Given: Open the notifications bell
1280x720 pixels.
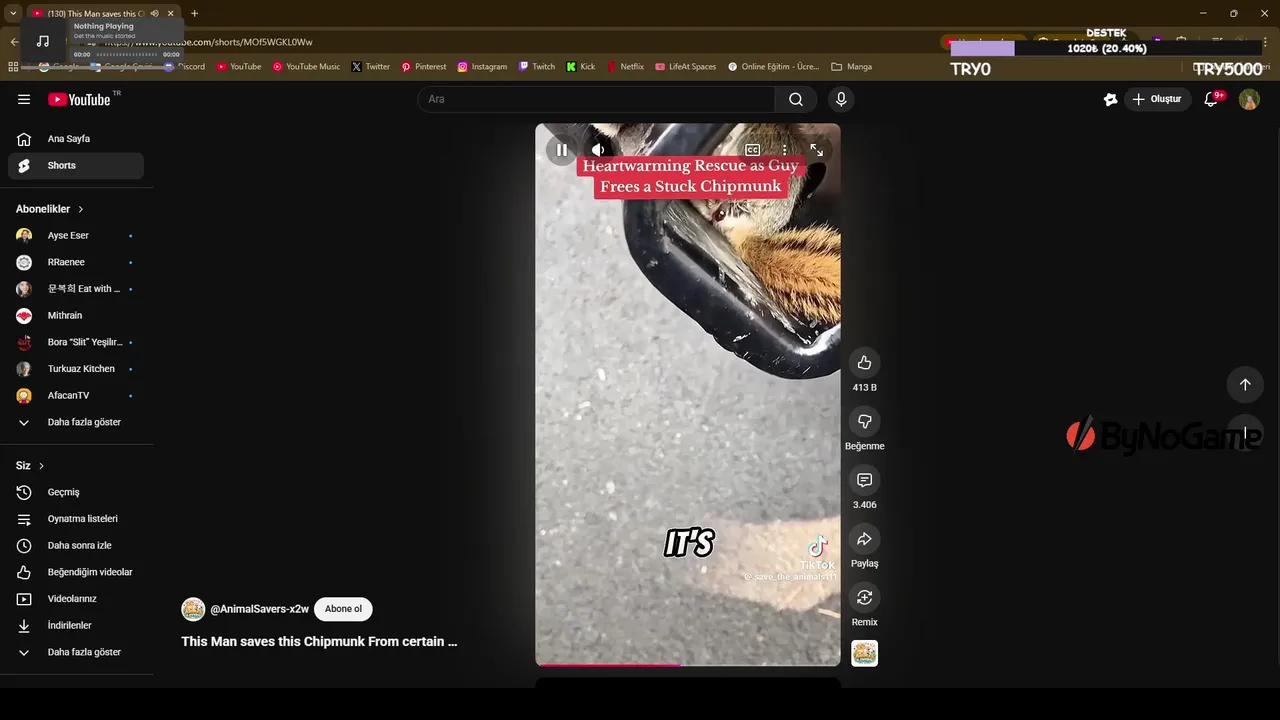Looking at the screenshot, I should pos(1211,99).
